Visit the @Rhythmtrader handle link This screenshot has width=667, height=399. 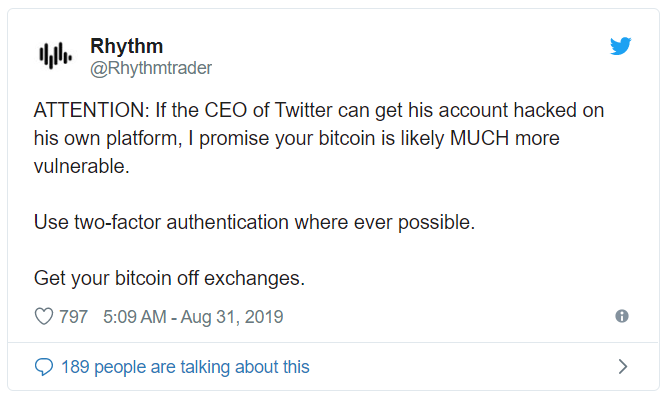click(x=151, y=68)
